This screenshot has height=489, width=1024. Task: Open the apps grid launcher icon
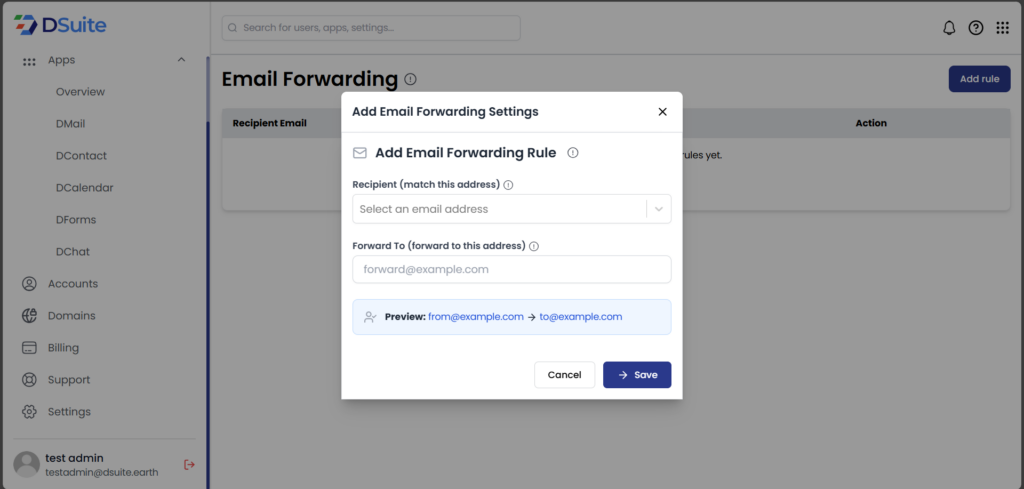click(1003, 28)
